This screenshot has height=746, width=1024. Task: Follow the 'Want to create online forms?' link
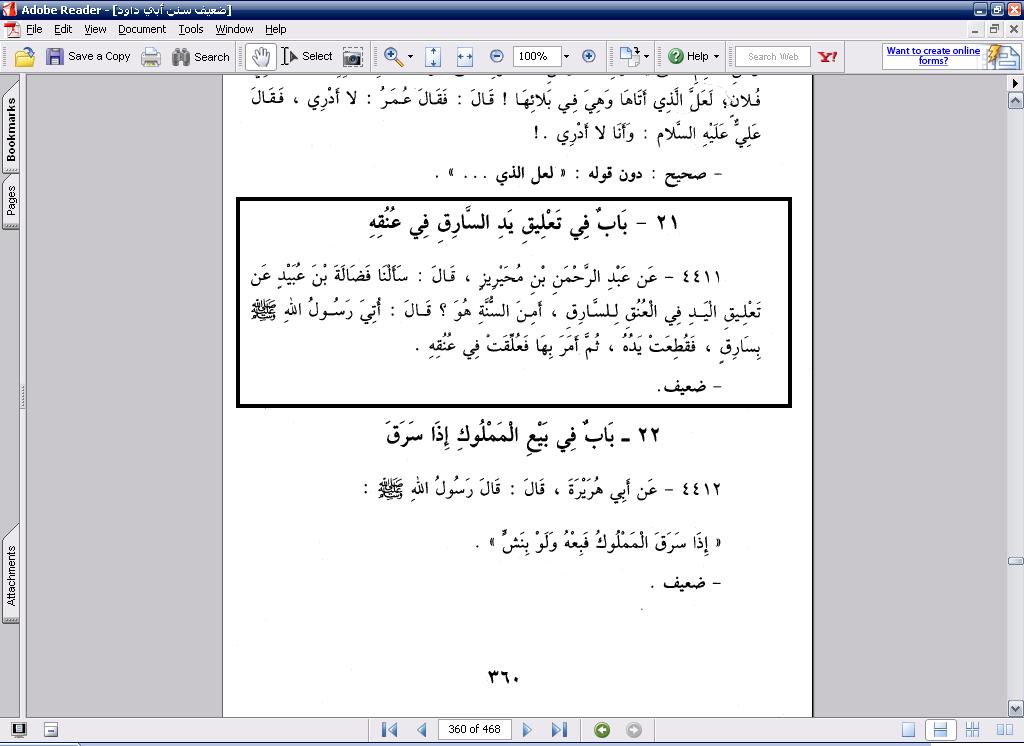(x=933, y=56)
